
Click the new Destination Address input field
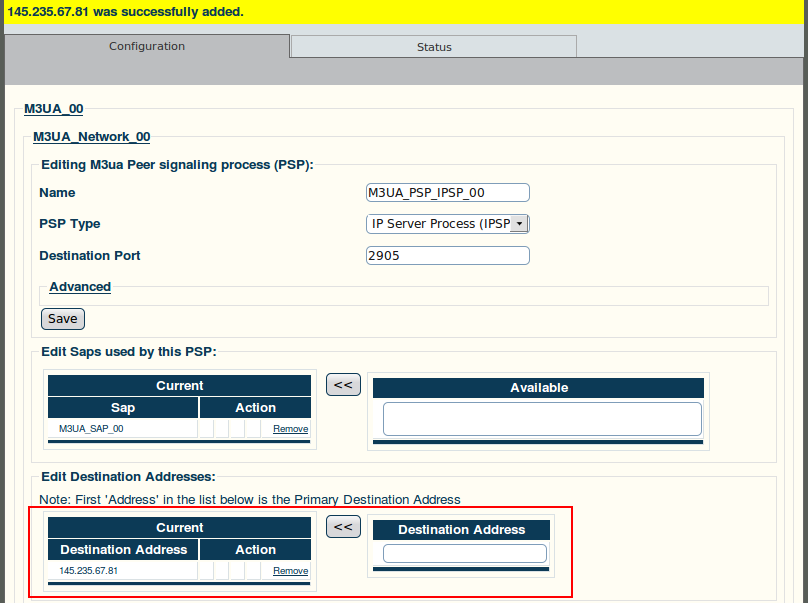point(465,554)
